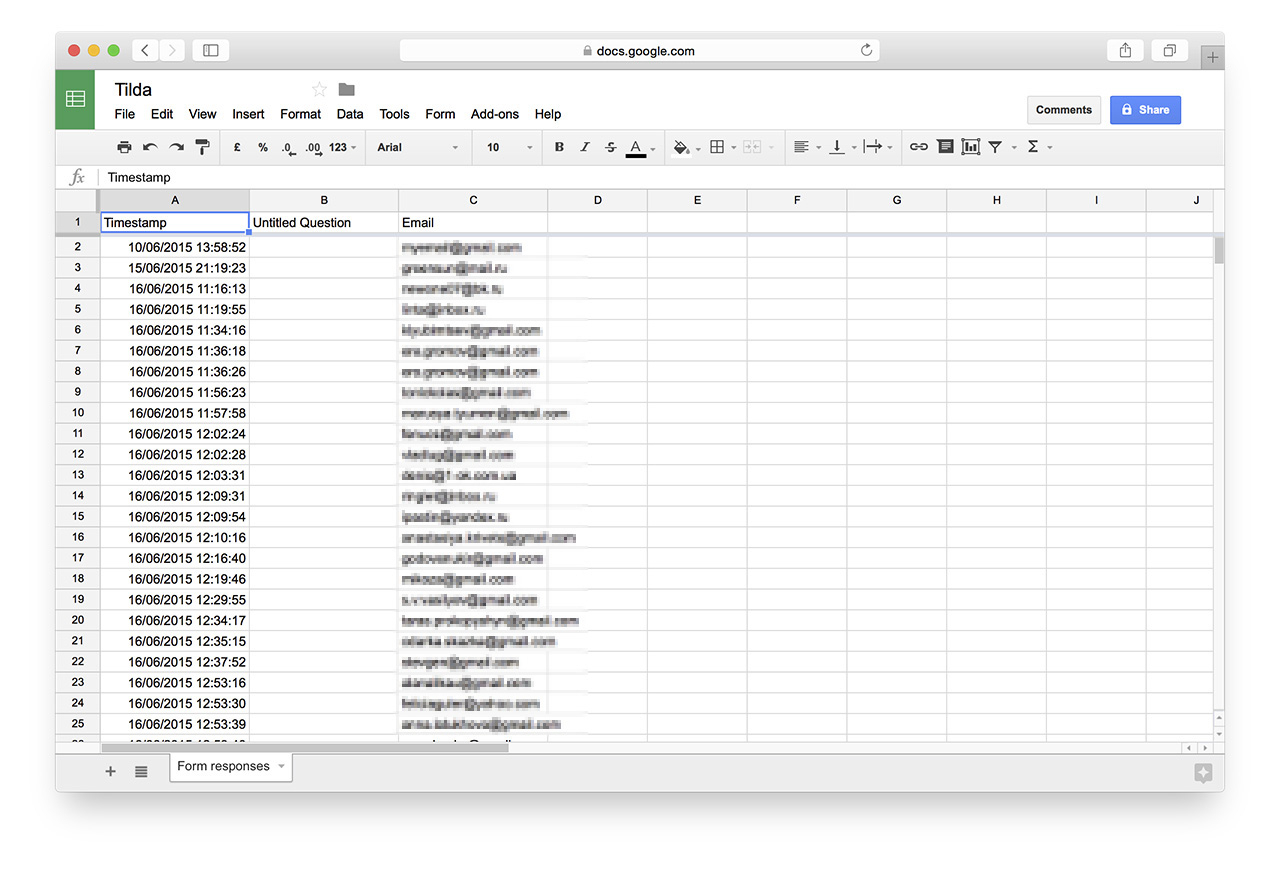The height and width of the screenshot is (871, 1280).
Task: Insert a comment via the toolbar
Action: coord(945,147)
